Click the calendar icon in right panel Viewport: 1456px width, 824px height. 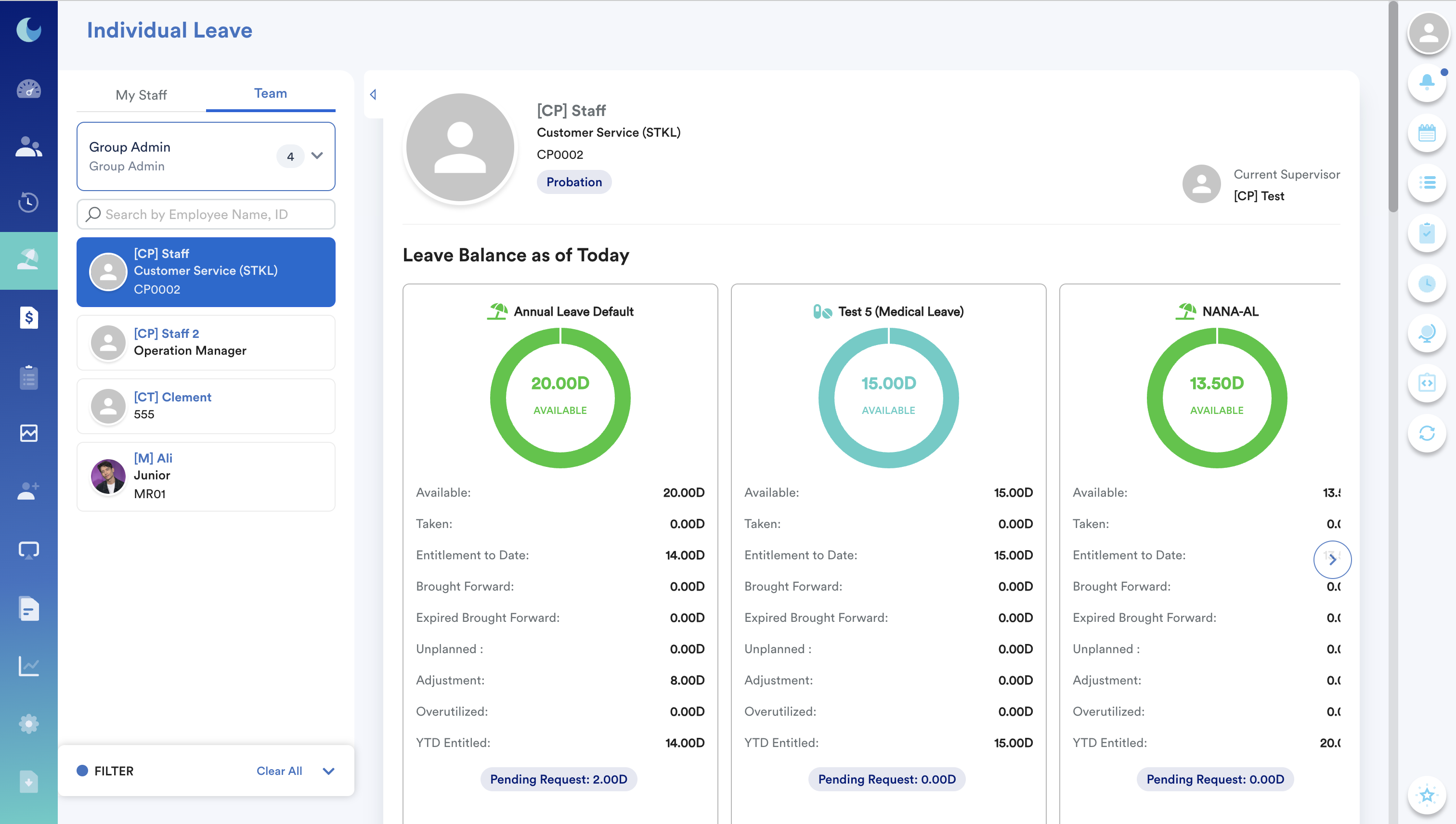point(1427,133)
